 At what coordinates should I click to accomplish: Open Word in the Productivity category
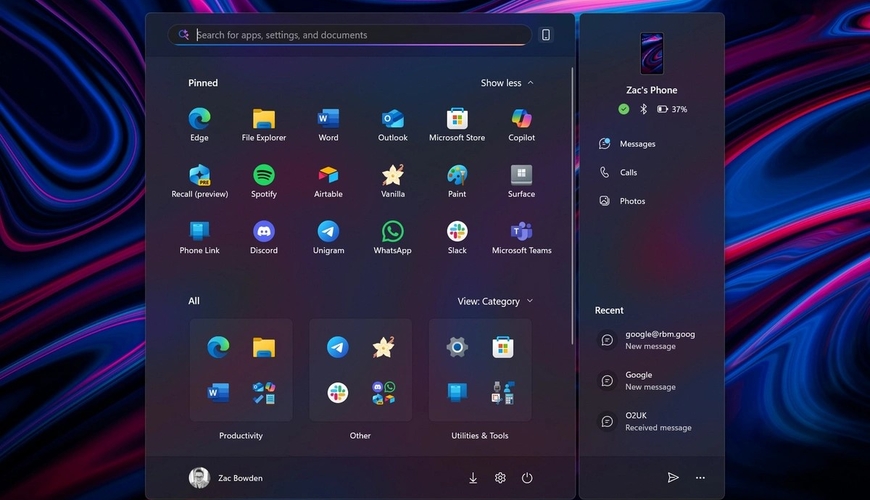pyautogui.click(x=218, y=392)
